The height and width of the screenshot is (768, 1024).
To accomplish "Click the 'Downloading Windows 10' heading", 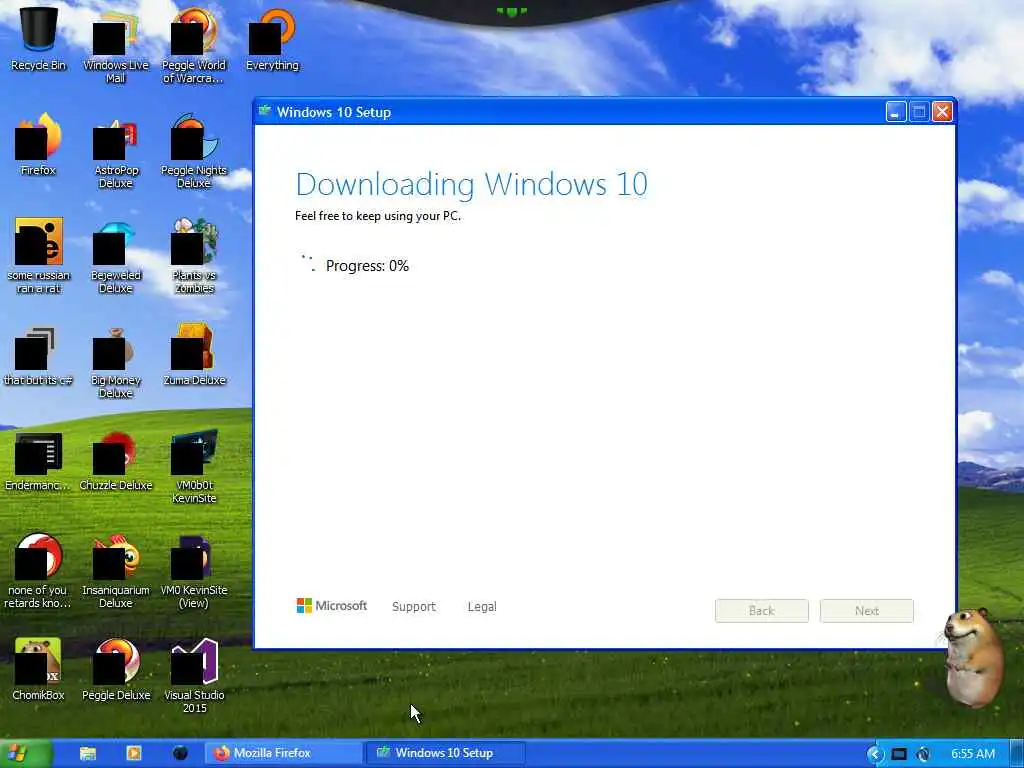I will coord(472,184).
